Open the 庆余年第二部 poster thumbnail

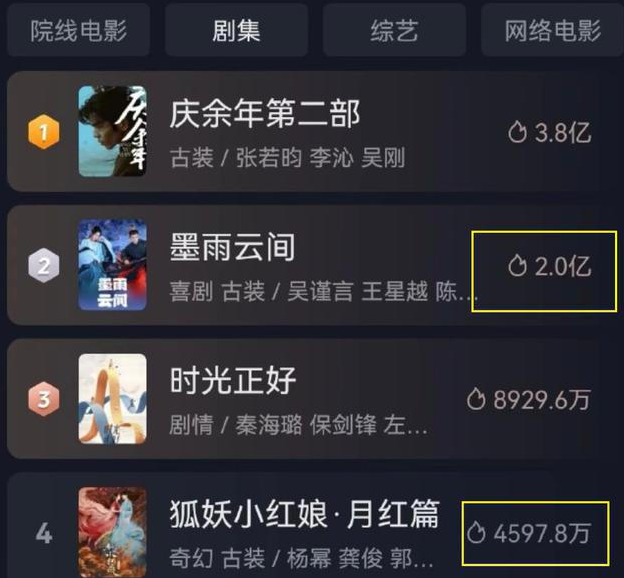tap(112, 131)
